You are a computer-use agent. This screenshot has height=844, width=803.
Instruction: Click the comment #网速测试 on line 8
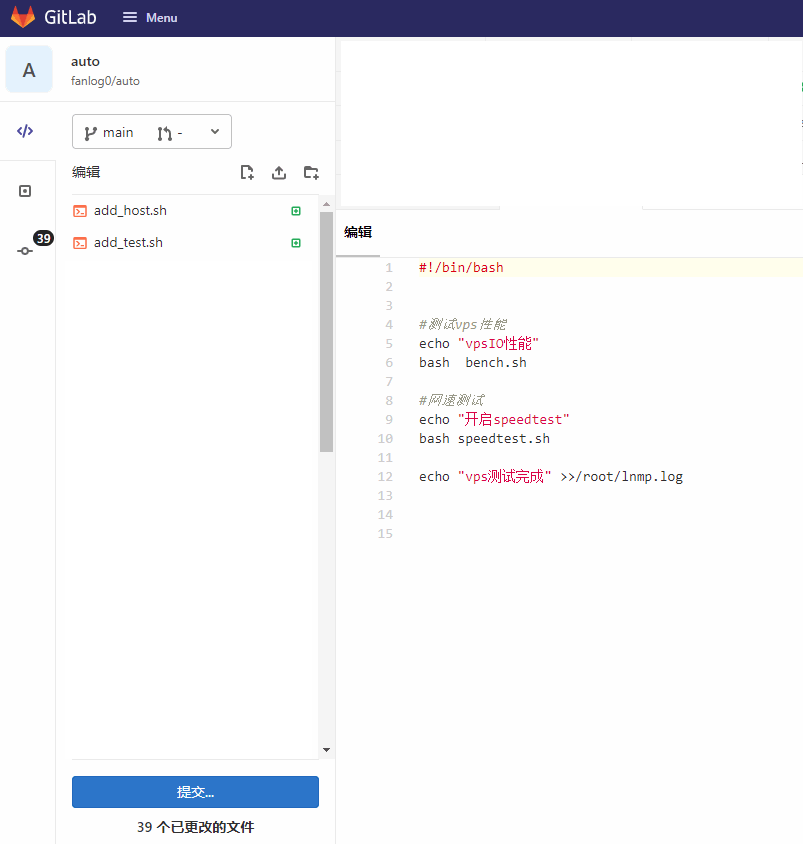[x=452, y=400]
